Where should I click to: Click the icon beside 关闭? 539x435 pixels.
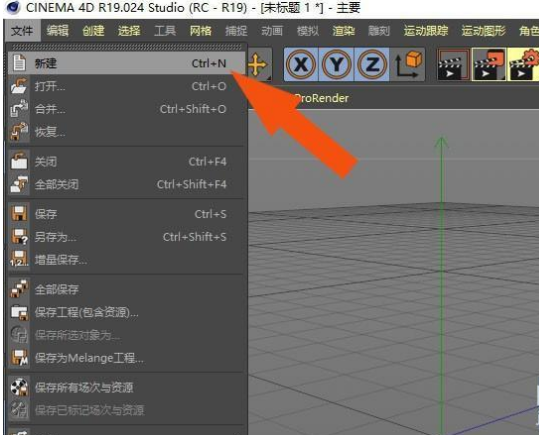(x=19, y=161)
